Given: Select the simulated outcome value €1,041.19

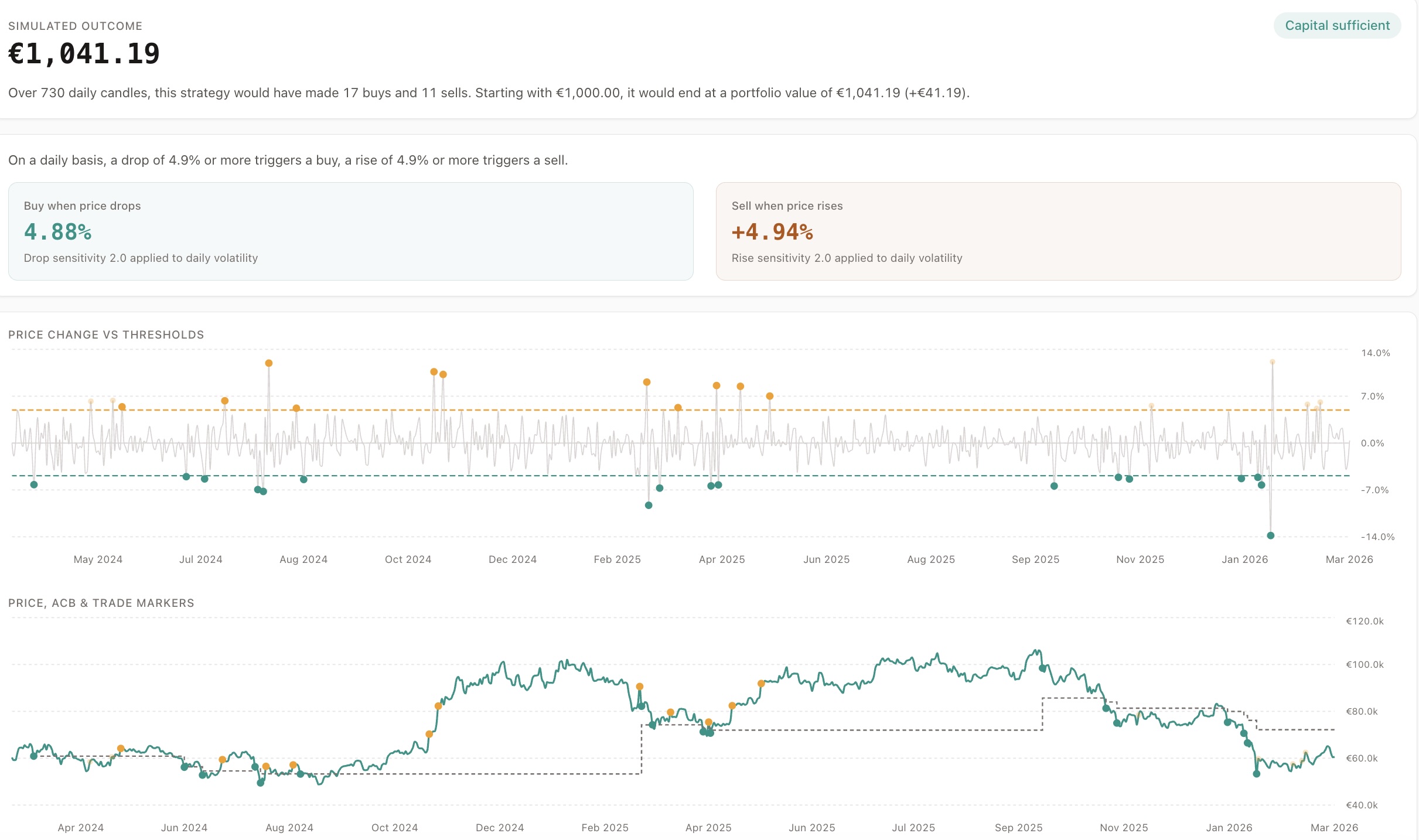Looking at the screenshot, I should click(84, 54).
